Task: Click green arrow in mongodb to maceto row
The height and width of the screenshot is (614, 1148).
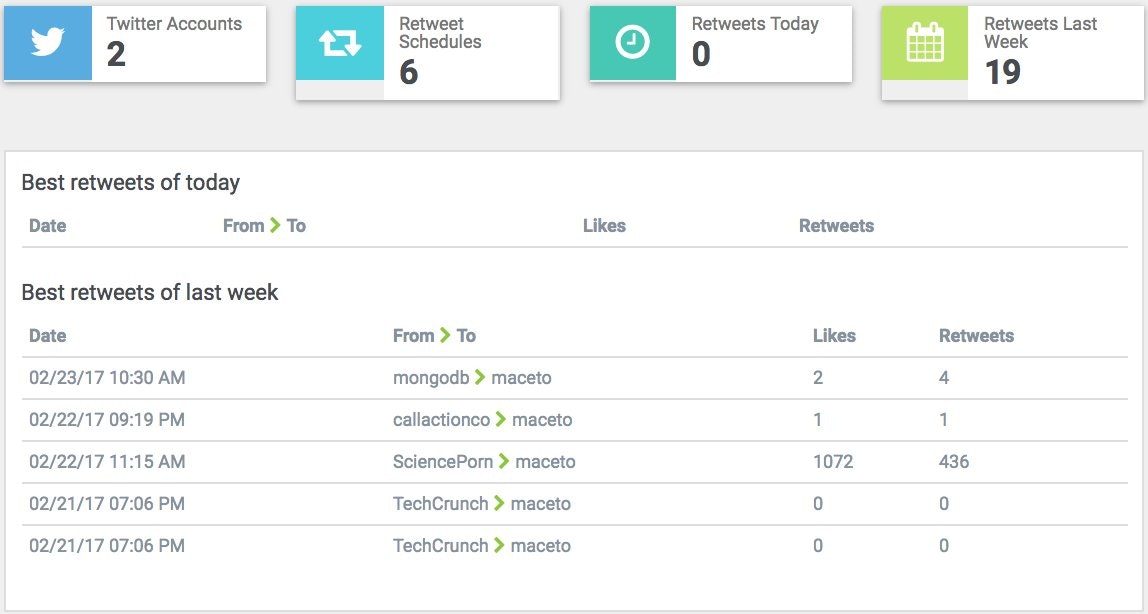Action: (480, 378)
